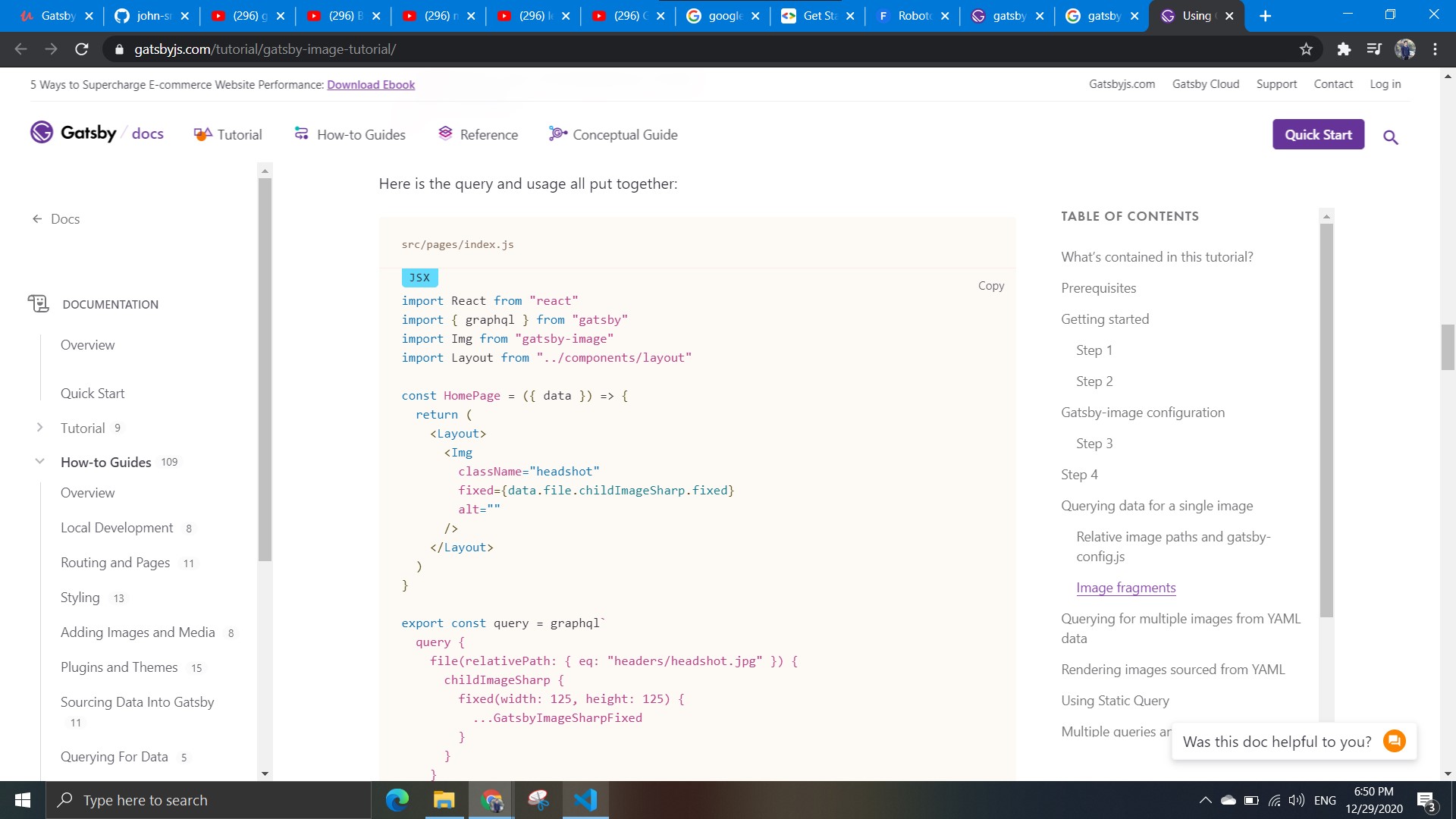Click the site lock icon in address bar
1456x819 pixels.
pyautogui.click(x=119, y=49)
